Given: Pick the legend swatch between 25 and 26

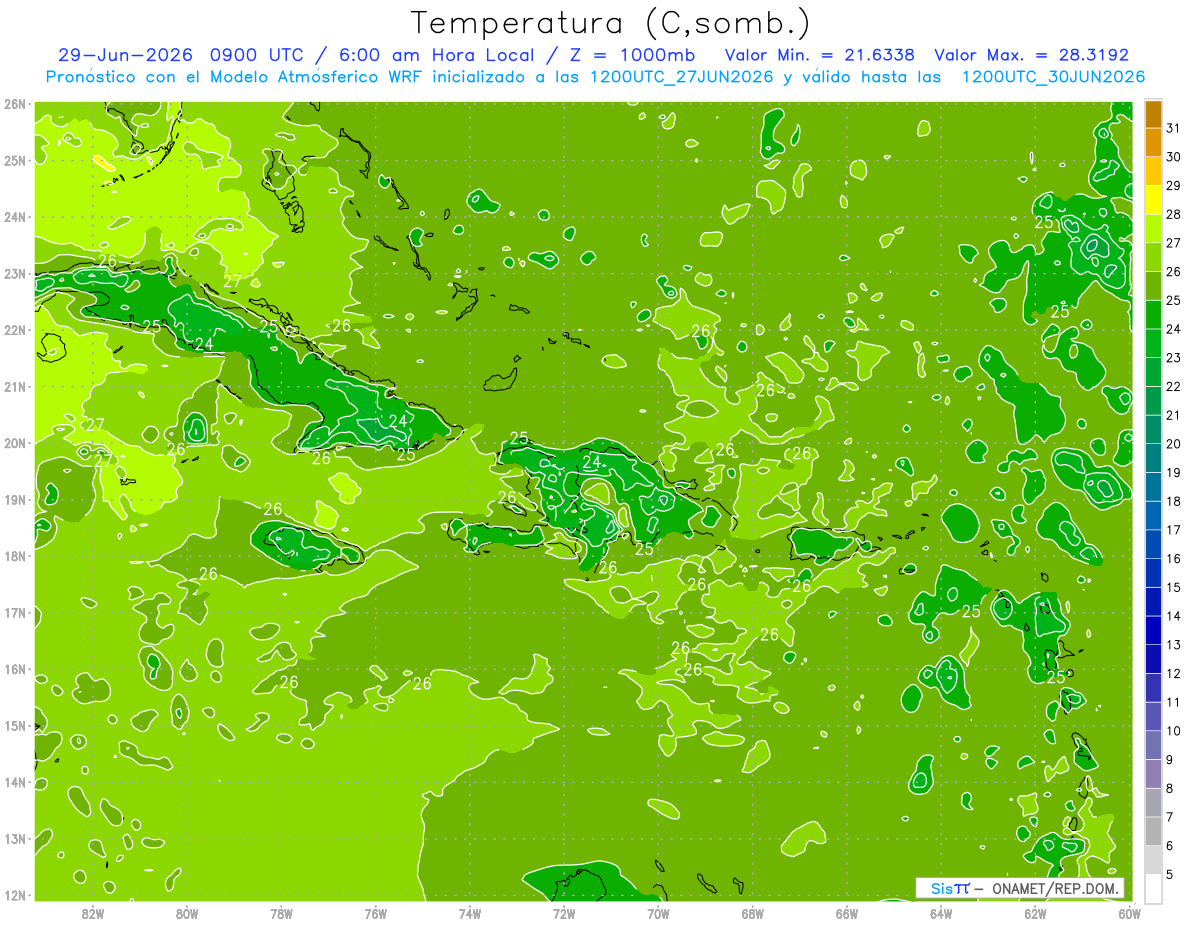Looking at the screenshot, I should 1153,285.
